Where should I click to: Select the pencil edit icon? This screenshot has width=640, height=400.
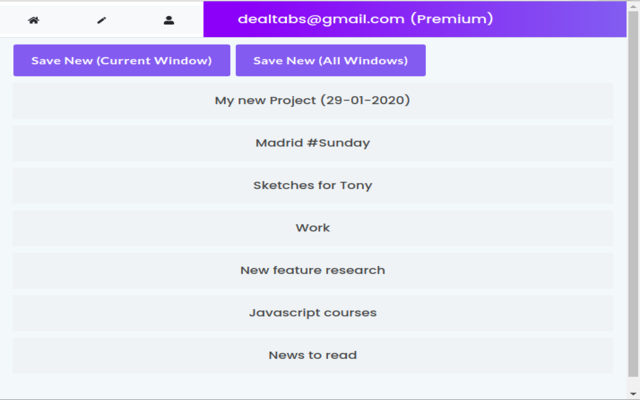pos(101,20)
